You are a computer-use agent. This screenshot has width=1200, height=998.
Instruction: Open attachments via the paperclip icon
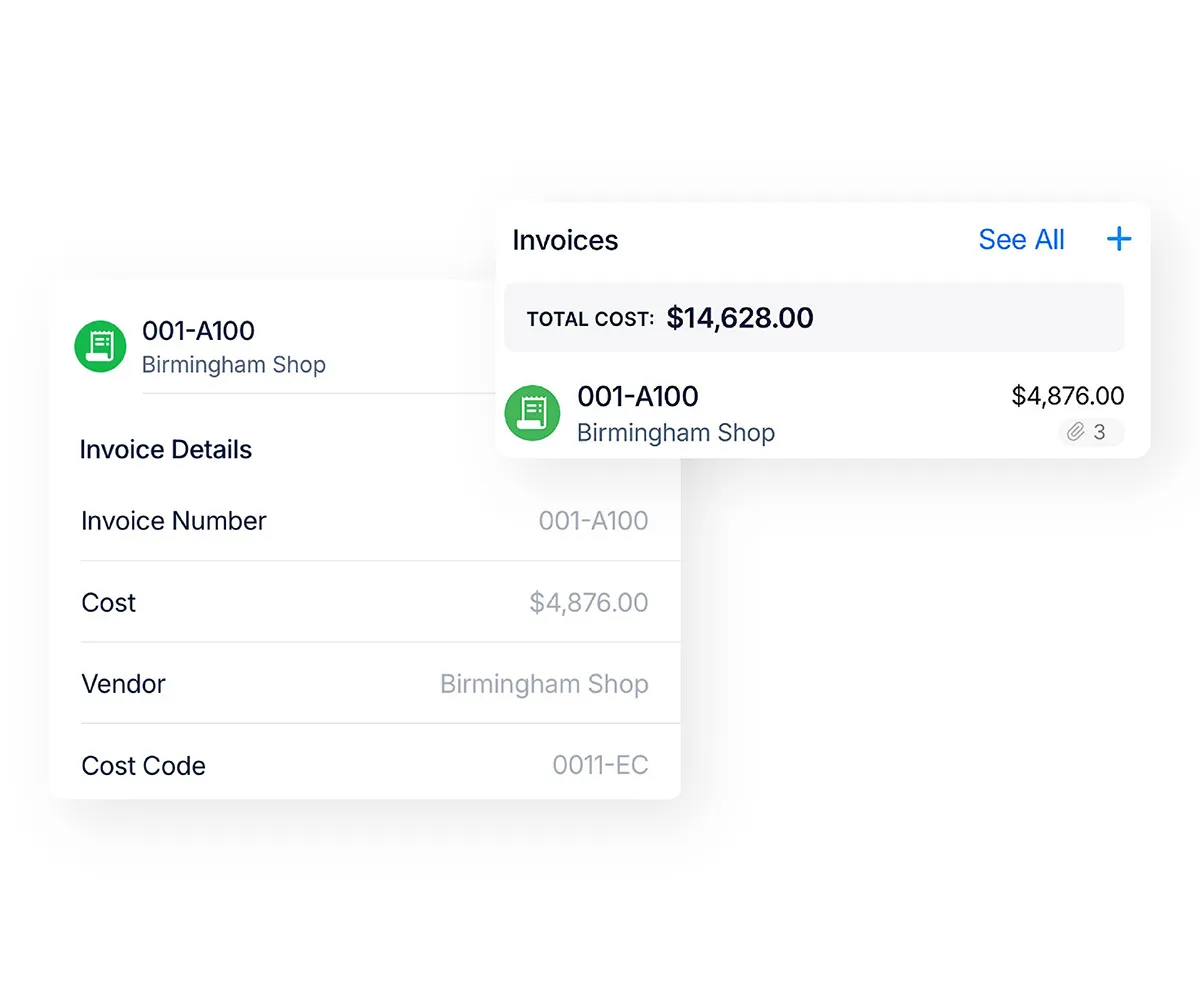(x=1077, y=432)
